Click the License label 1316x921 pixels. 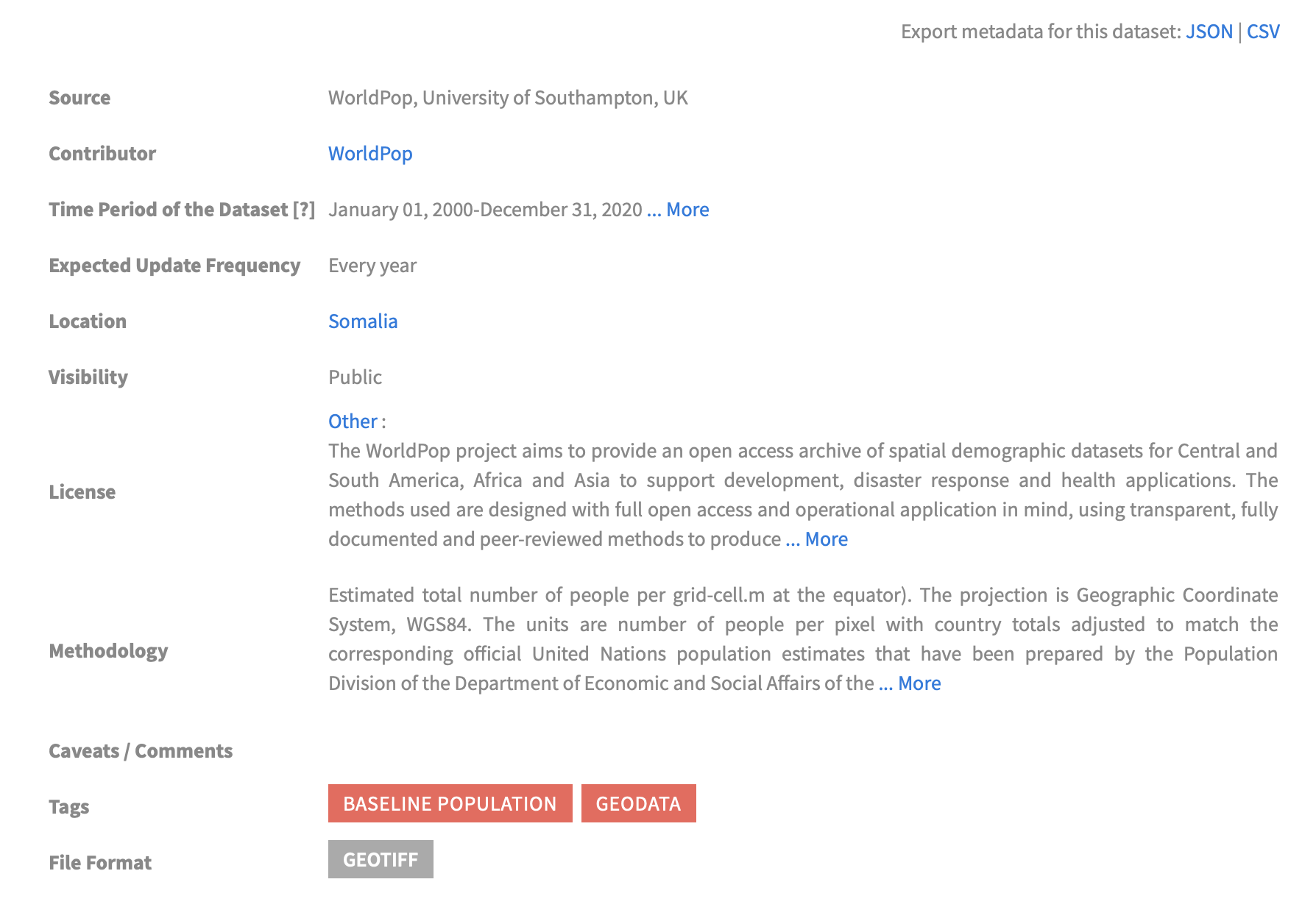82,492
